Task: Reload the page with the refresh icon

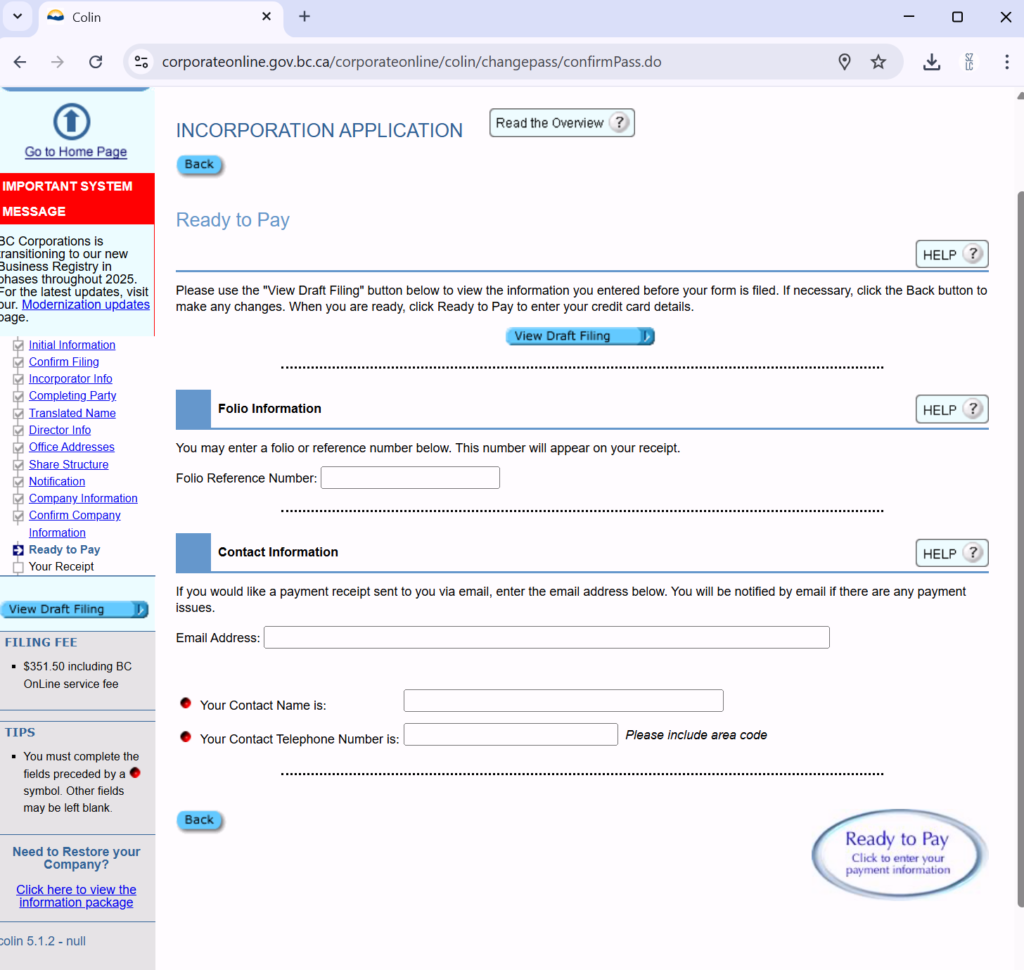Action: coord(96,62)
